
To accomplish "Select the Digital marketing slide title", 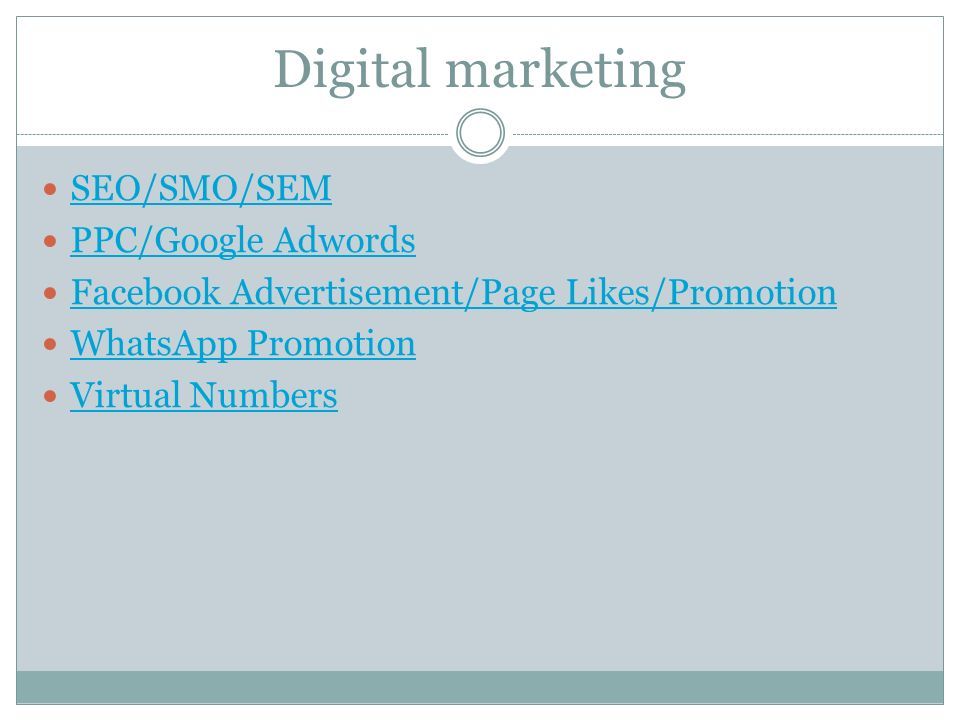I will pyautogui.click(x=480, y=70).
